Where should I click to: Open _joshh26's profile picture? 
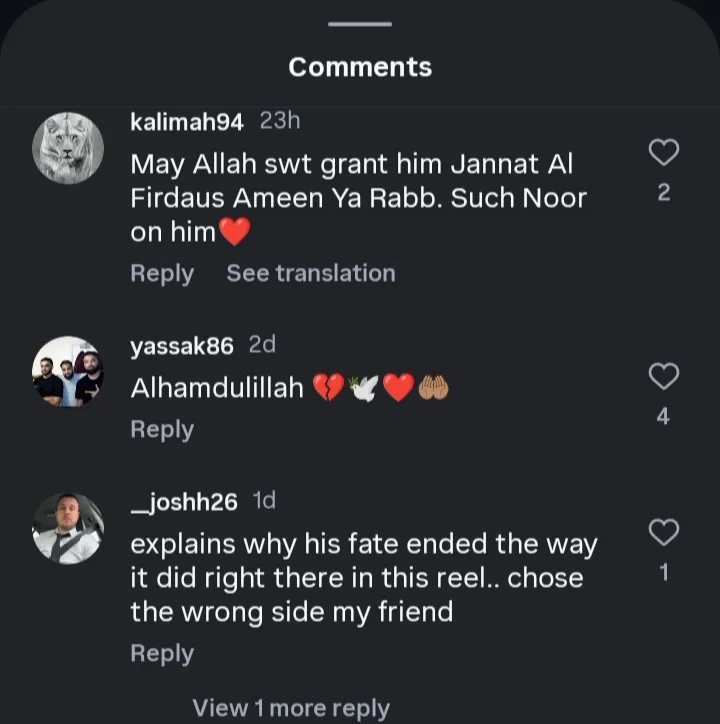(68, 528)
